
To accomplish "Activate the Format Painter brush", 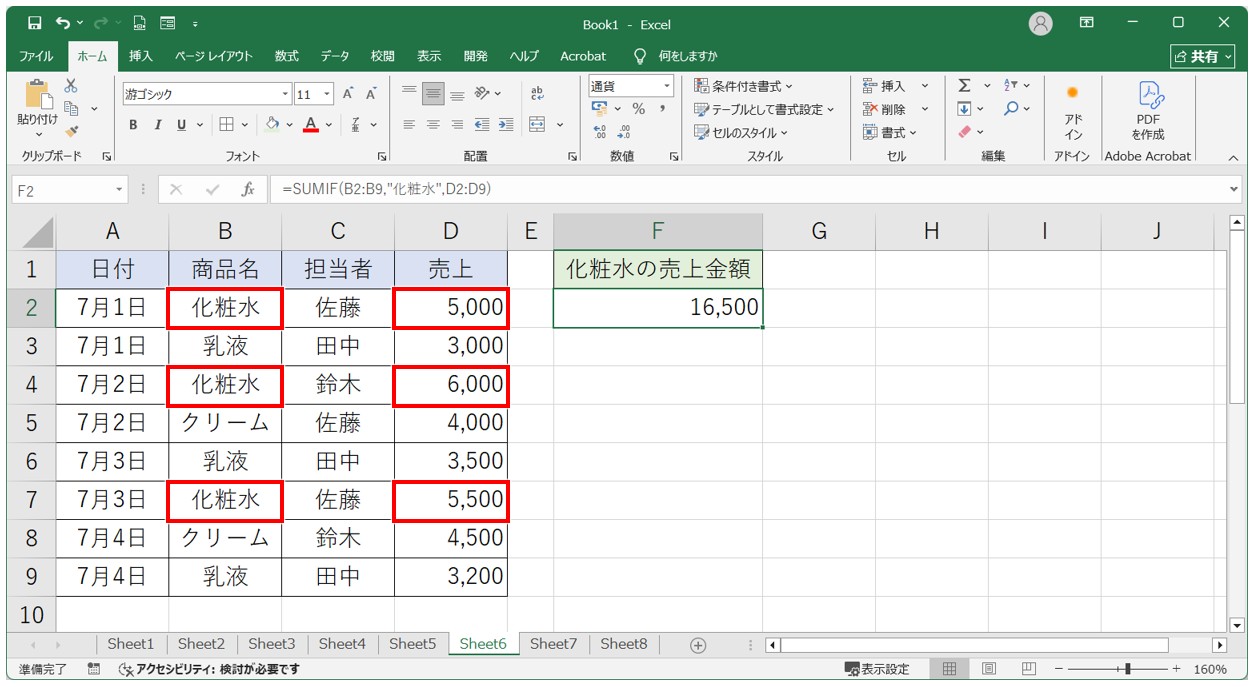I will [x=71, y=131].
